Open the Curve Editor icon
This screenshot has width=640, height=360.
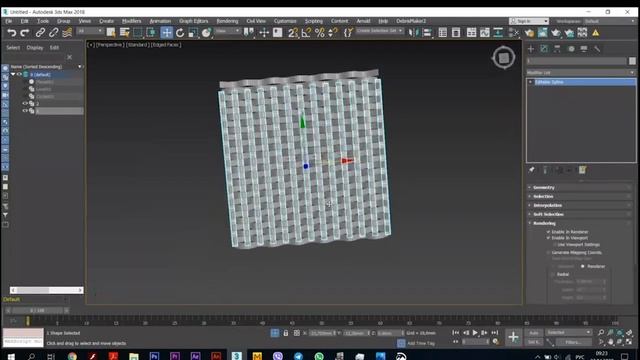click(484, 33)
